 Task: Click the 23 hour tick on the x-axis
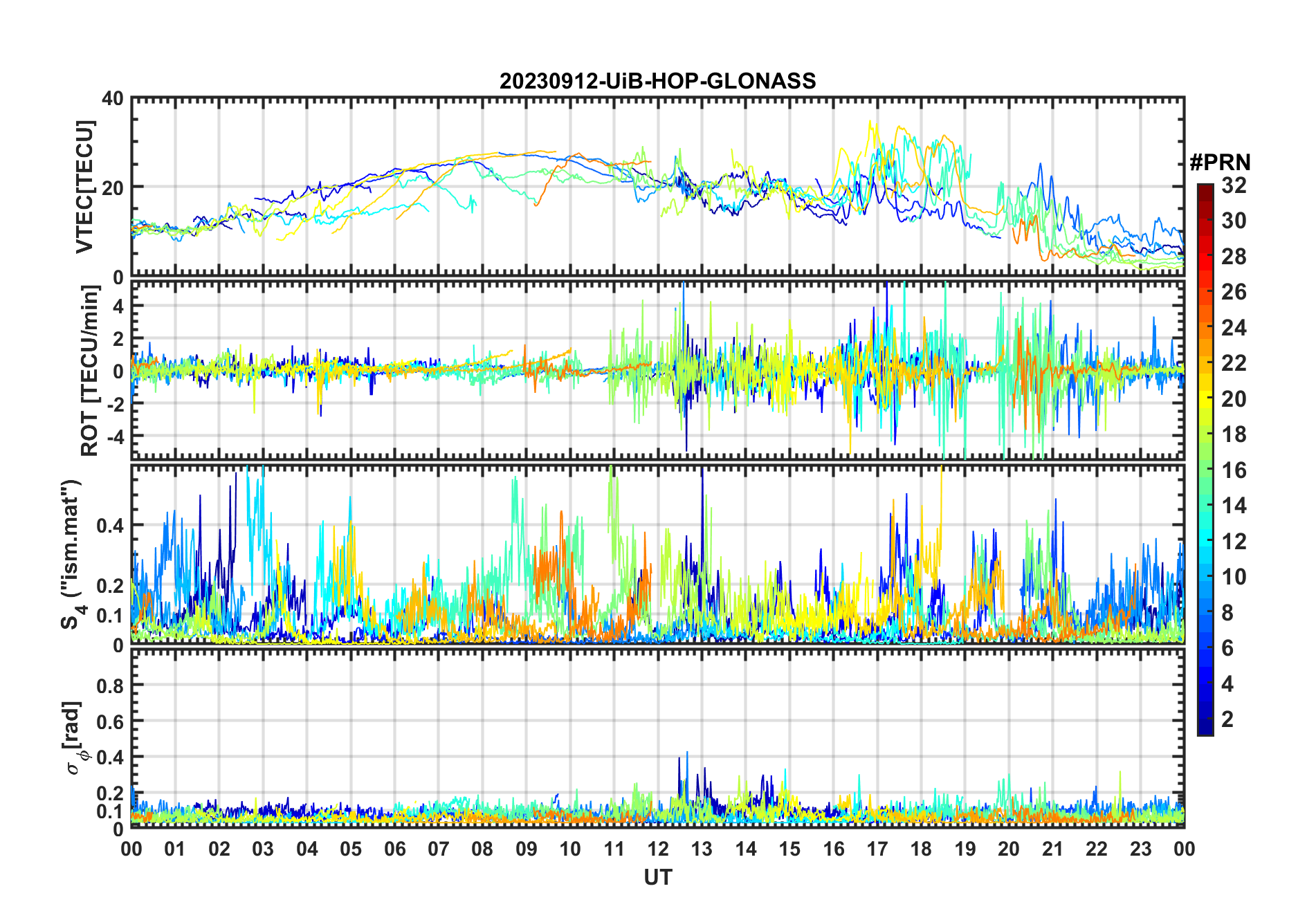pyautogui.click(x=1140, y=849)
